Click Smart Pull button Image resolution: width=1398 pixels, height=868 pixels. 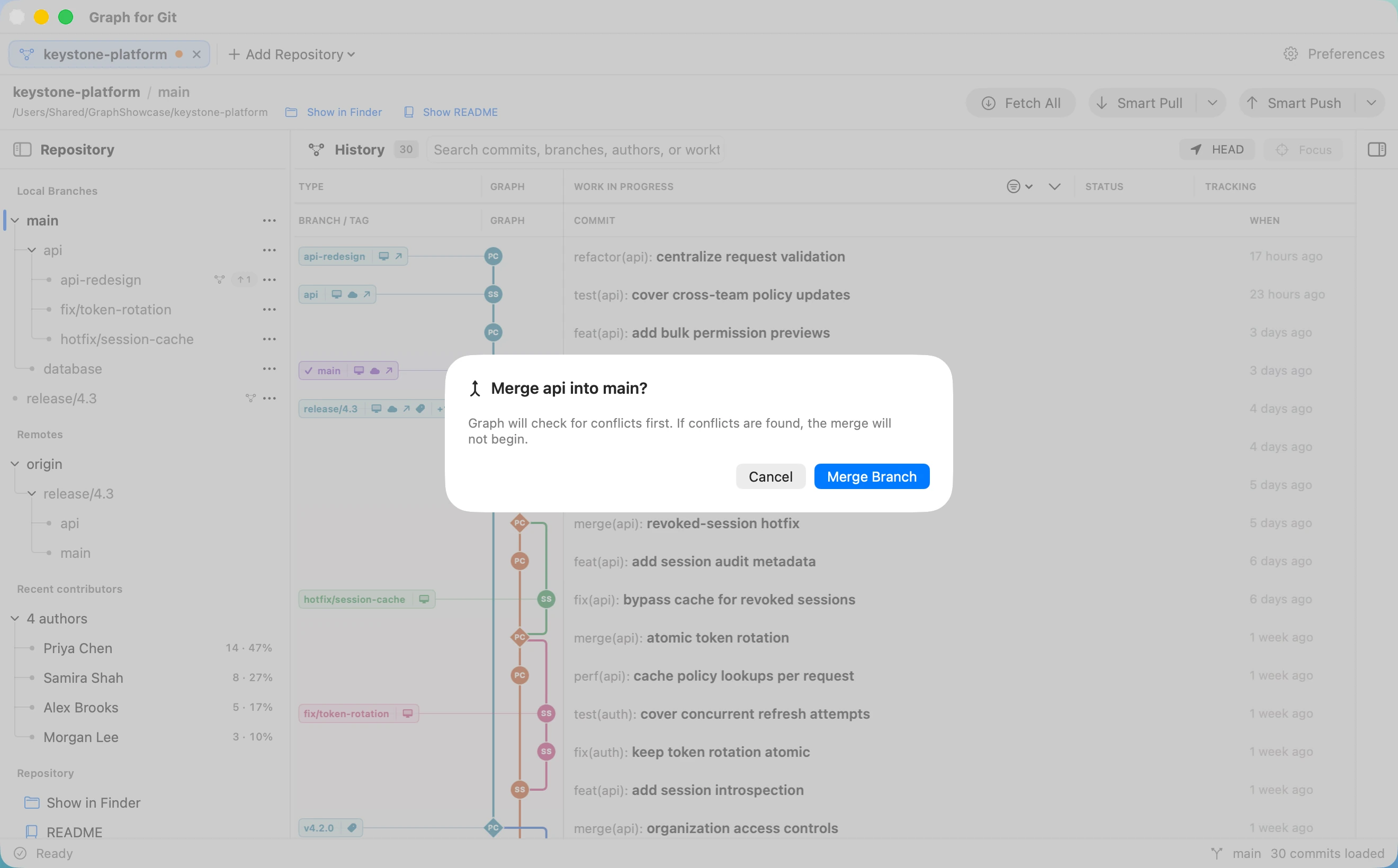(x=1141, y=103)
